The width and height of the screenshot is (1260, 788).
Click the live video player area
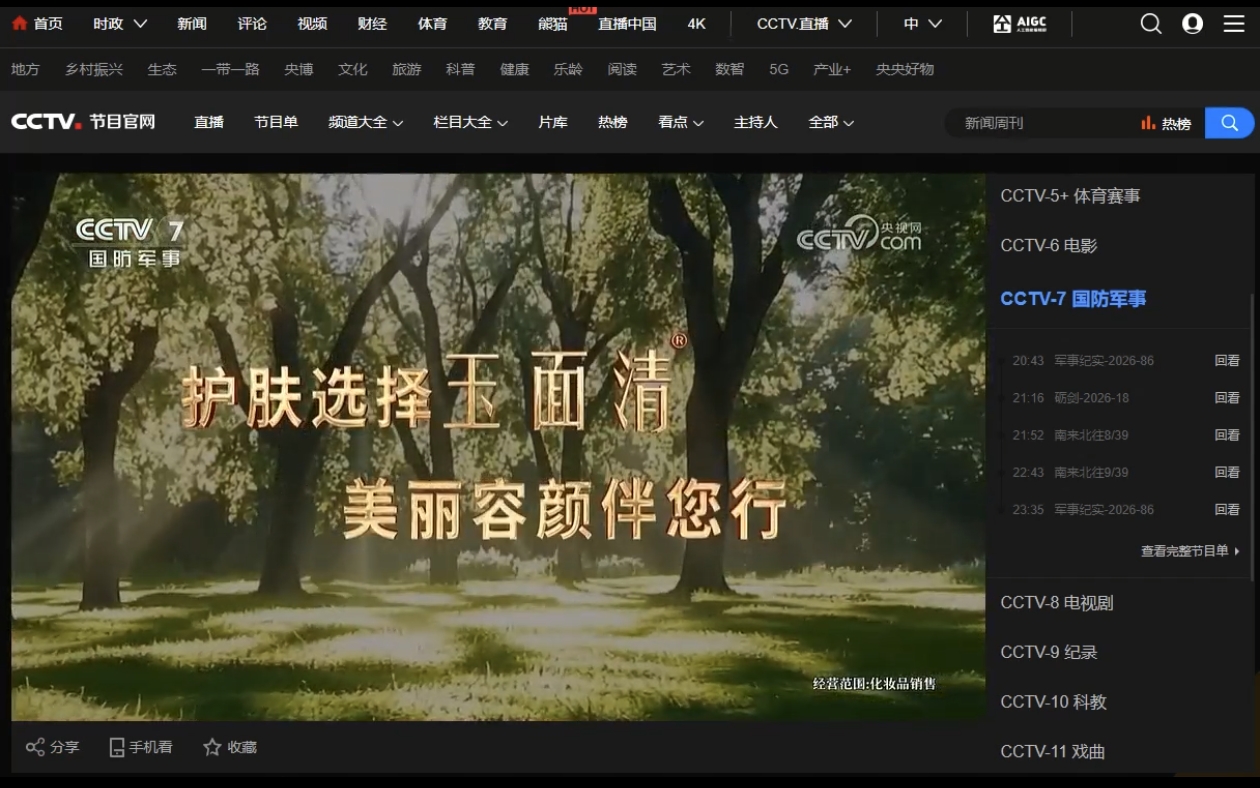(498, 446)
